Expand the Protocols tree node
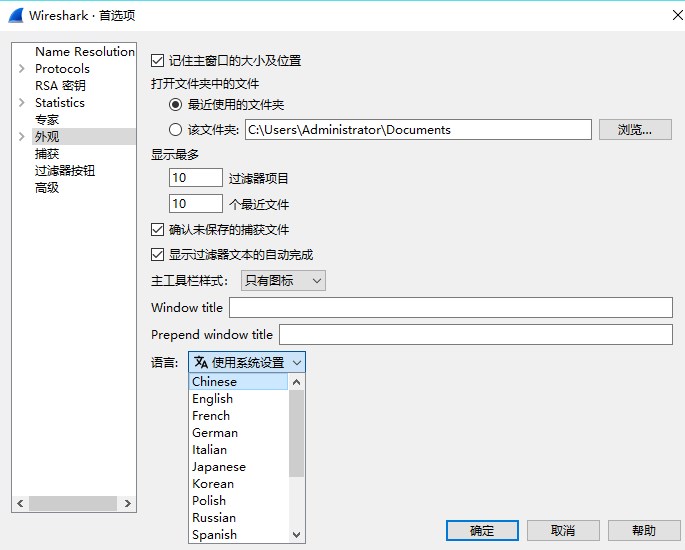The width and height of the screenshot is (685, 550). (22, 69)
